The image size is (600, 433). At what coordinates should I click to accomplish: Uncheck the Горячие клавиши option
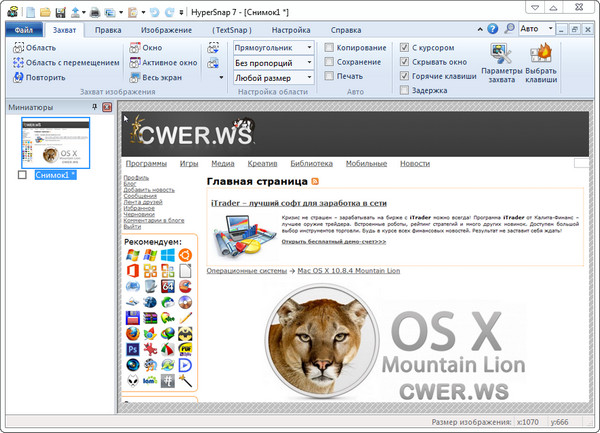[x=404, y=76]
